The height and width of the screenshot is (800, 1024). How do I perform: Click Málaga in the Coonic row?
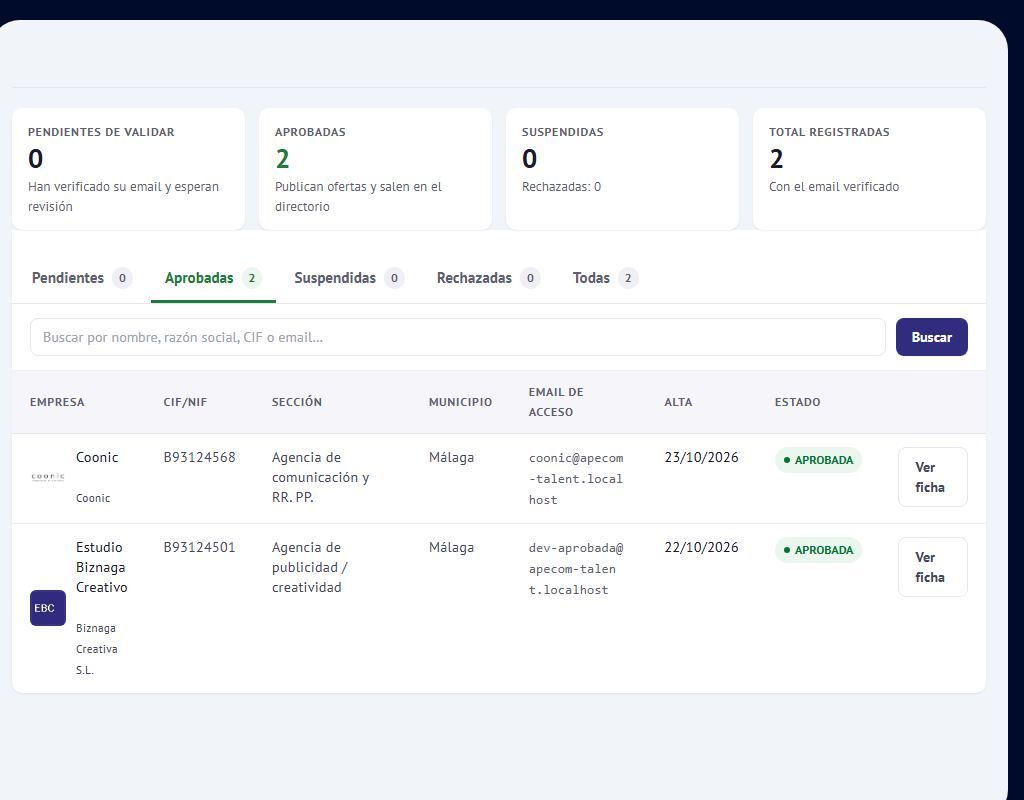click(x=451, y=457)
